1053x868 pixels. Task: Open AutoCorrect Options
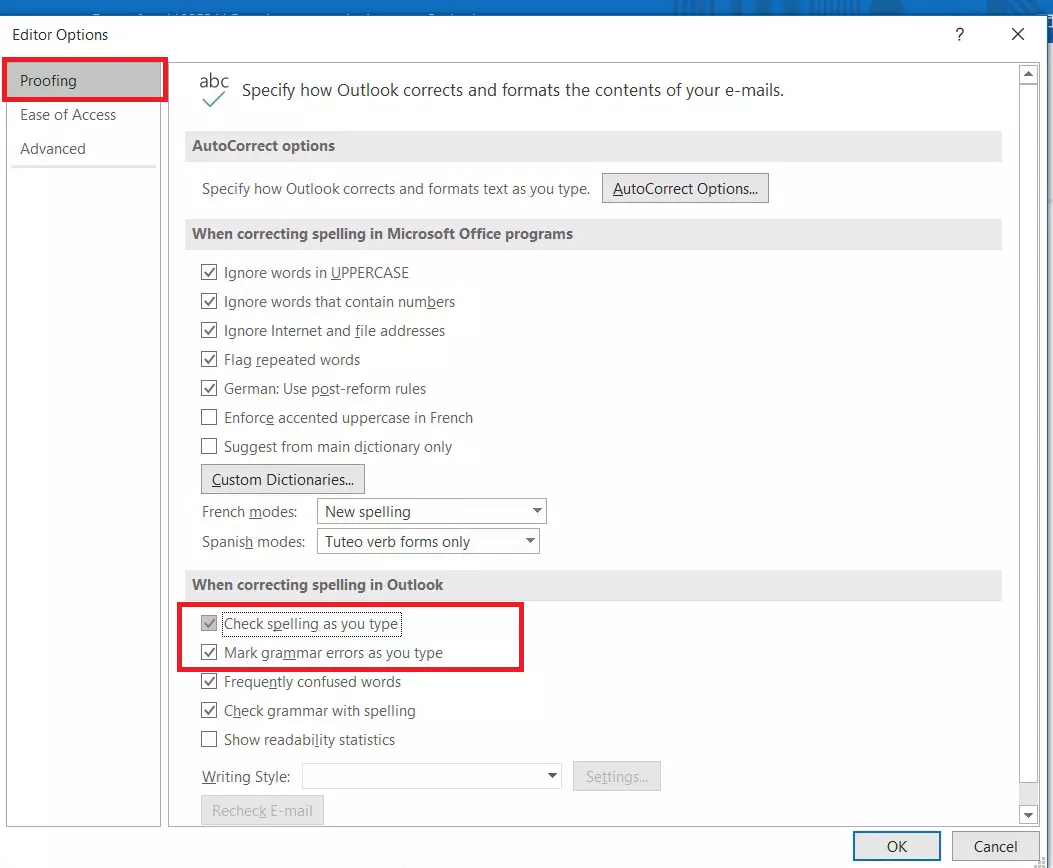pyautogui.click(x=685, y=188)
